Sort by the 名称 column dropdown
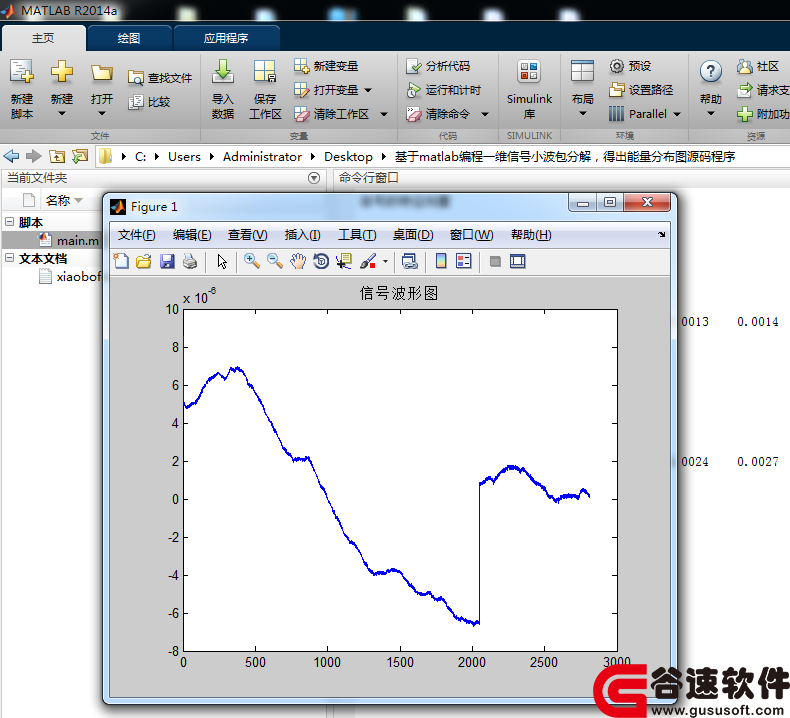The image size is (790, 718). [79, 201]
